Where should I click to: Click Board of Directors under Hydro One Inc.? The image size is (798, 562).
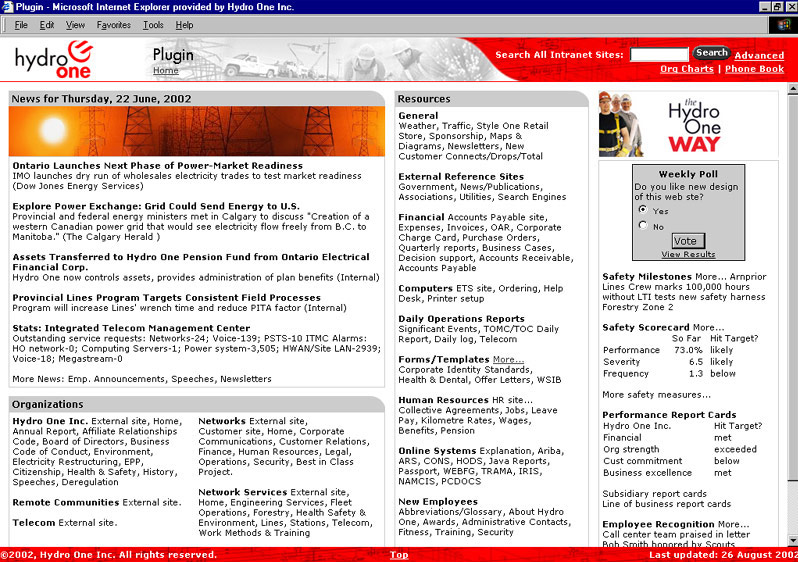click(83, 441)
